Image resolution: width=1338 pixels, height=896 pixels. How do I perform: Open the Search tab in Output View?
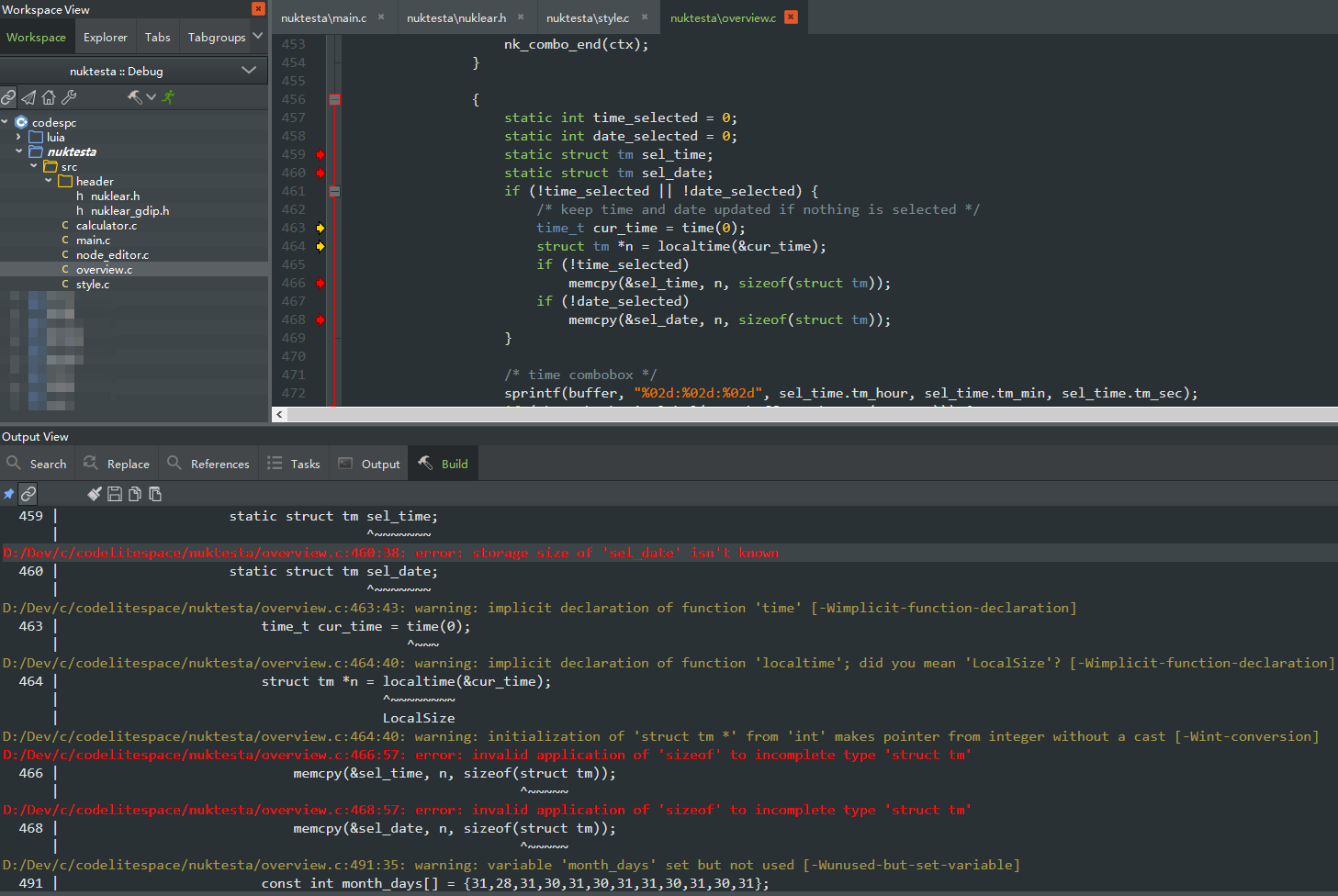click(x=38, y=463)
